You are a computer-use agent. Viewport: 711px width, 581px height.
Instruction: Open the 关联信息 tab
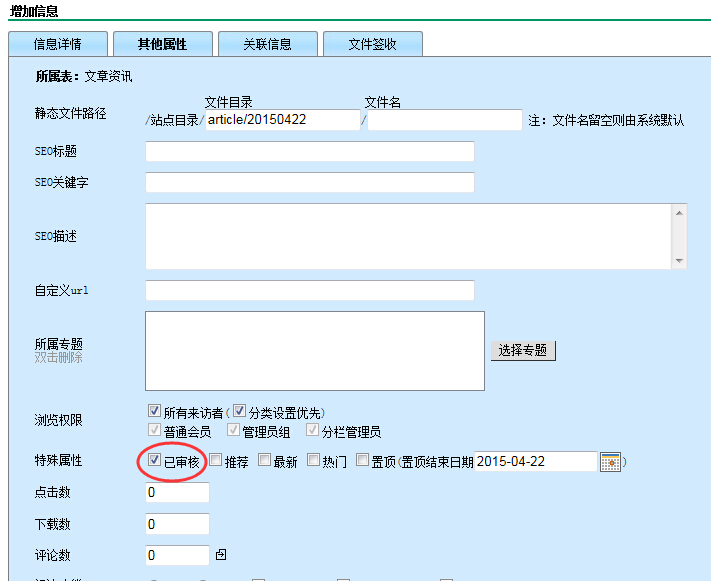(267, 44)
